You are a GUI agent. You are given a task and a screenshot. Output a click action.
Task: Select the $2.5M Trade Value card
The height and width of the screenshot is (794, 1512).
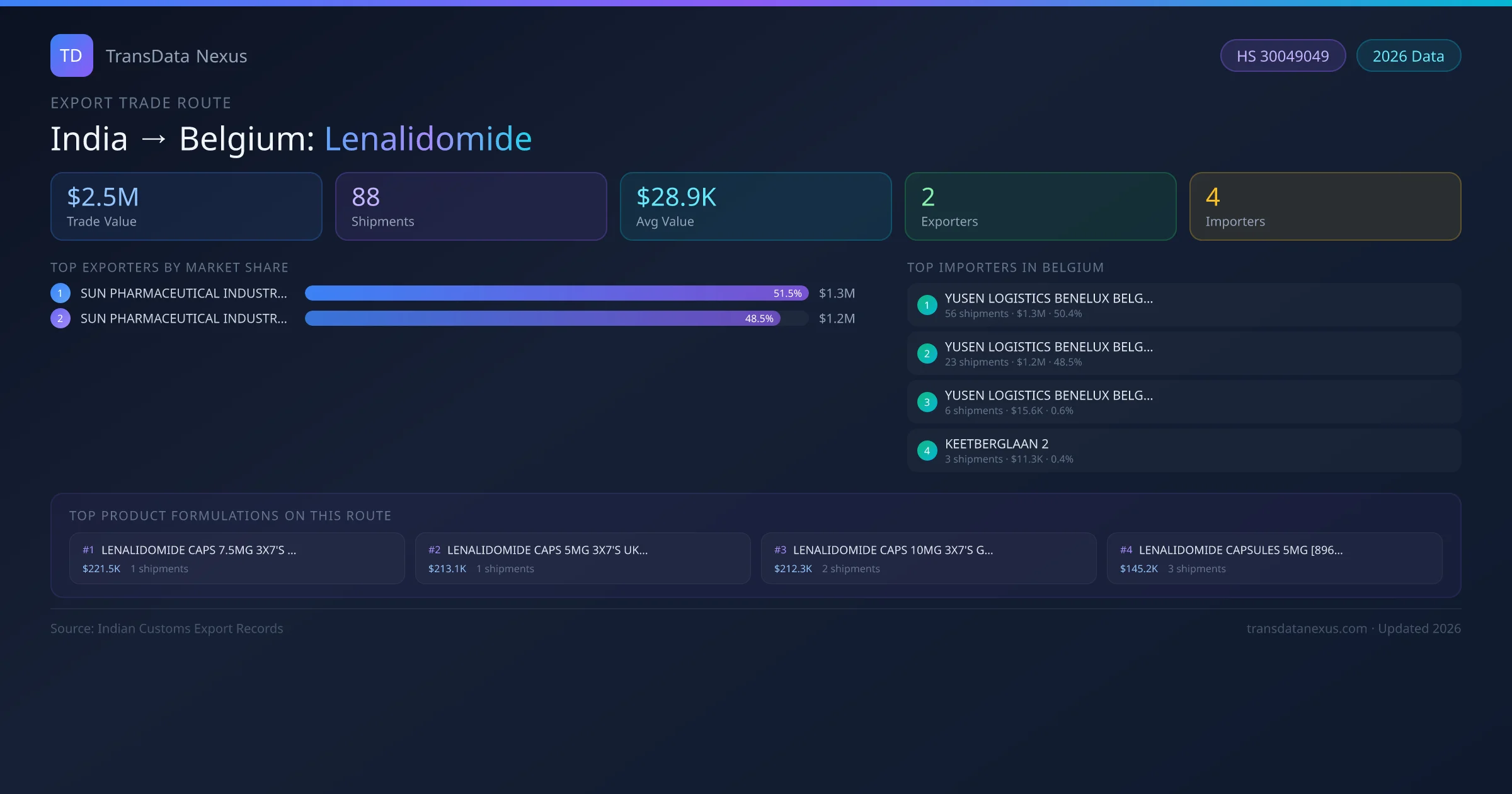[x=186, y=206]
